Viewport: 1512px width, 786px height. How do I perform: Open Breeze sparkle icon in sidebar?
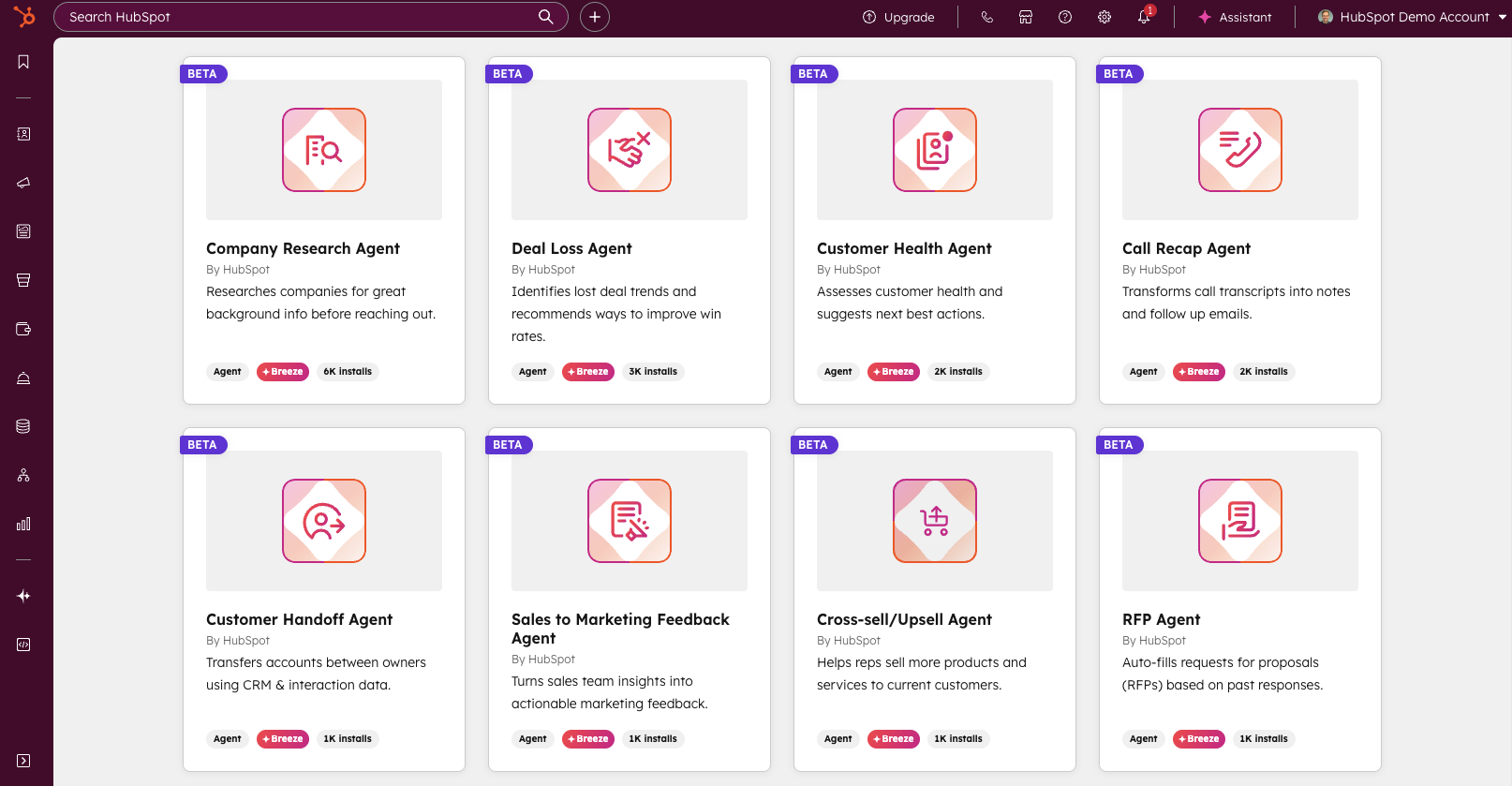[x=23, y=596]
